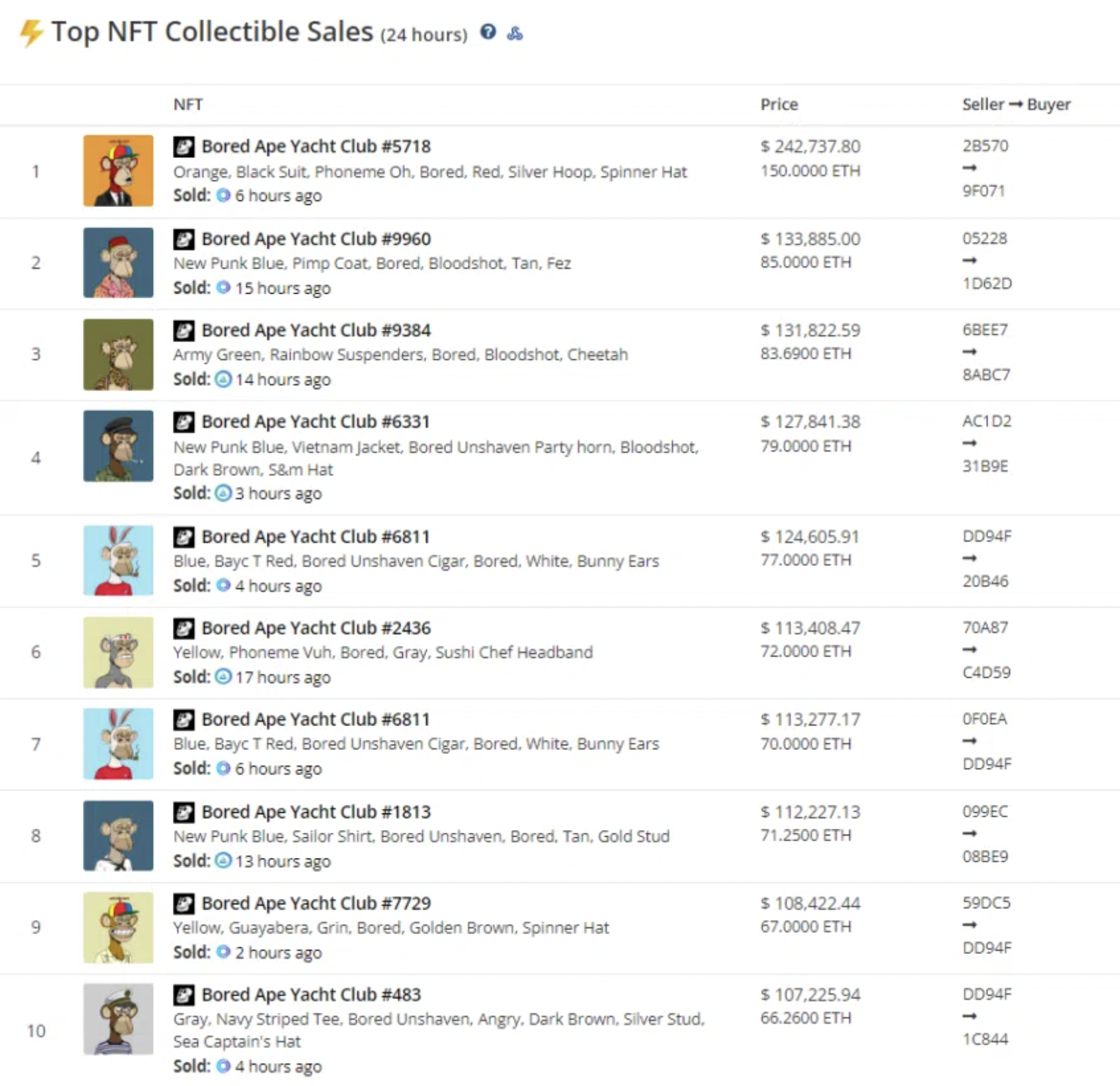Click the collection icon beside Bored Ape #483
1120x1086 pixels.
coord(184,995)
